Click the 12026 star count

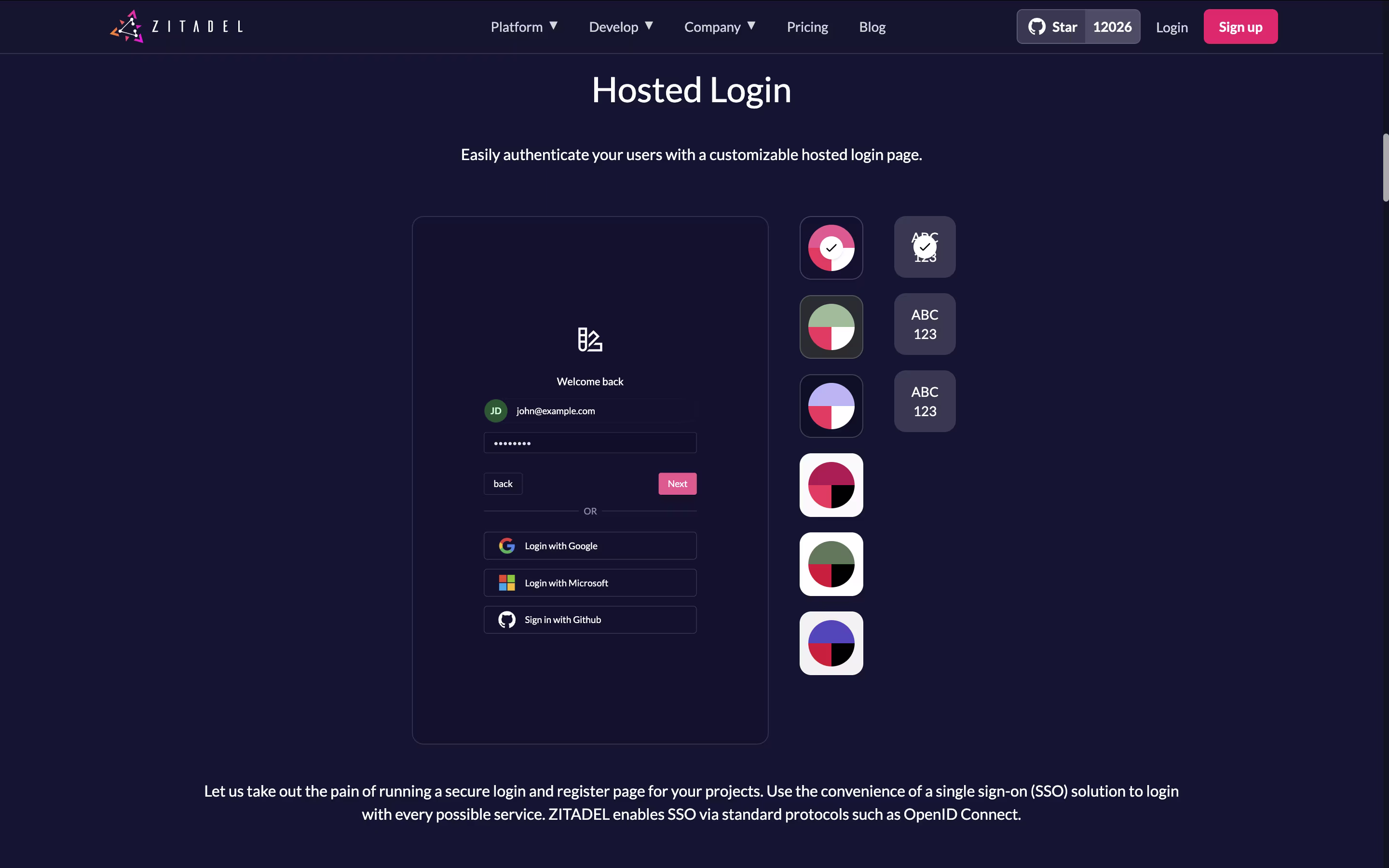pos(1112,27)
